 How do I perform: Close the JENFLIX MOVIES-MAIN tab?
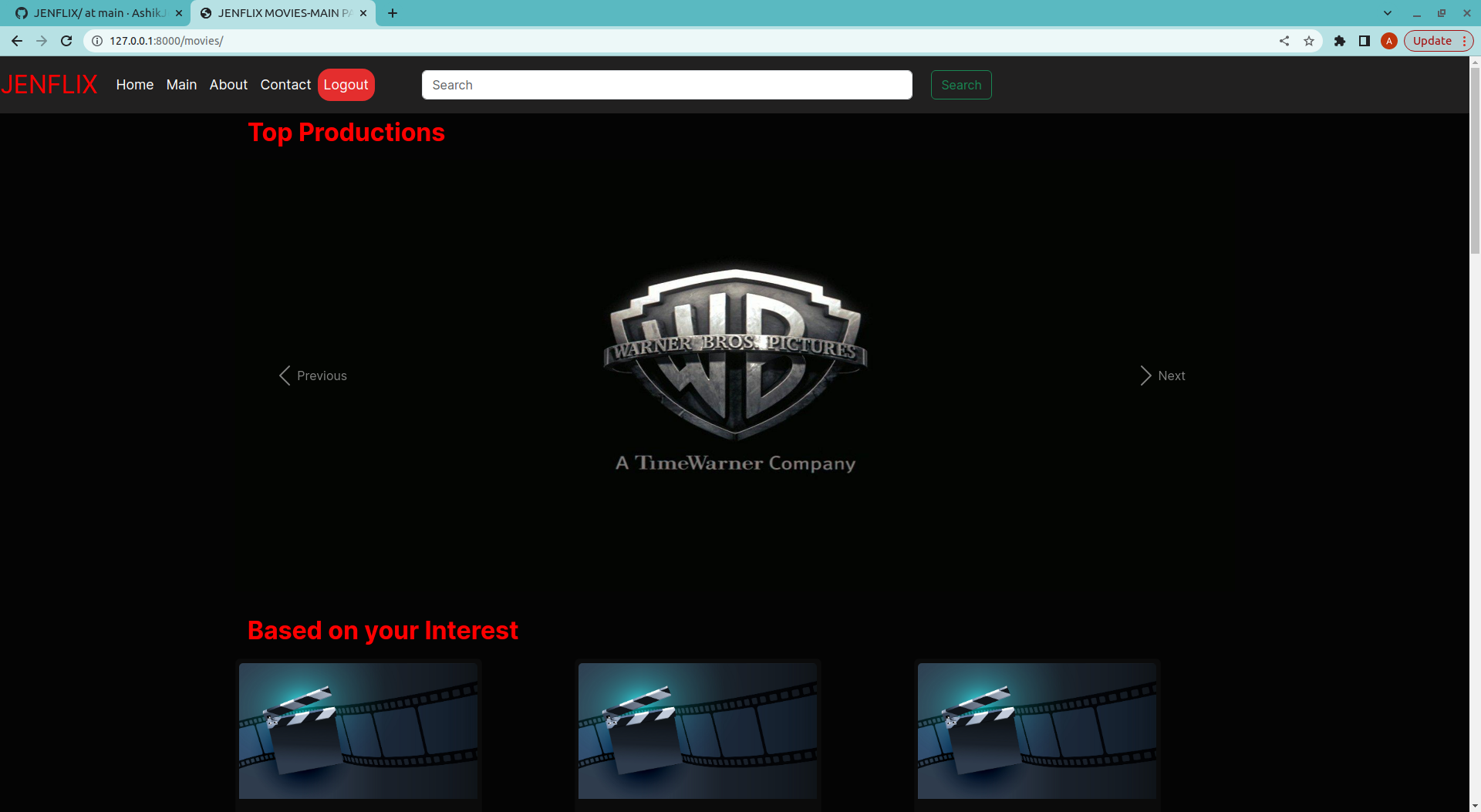(x=363, y=13)
